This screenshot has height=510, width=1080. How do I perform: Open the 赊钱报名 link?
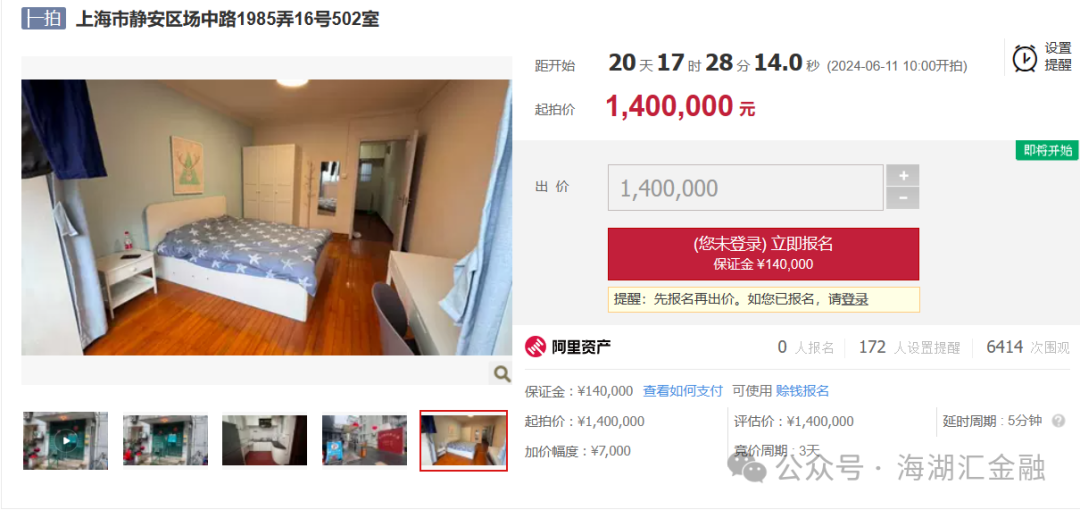click(802, 391)
